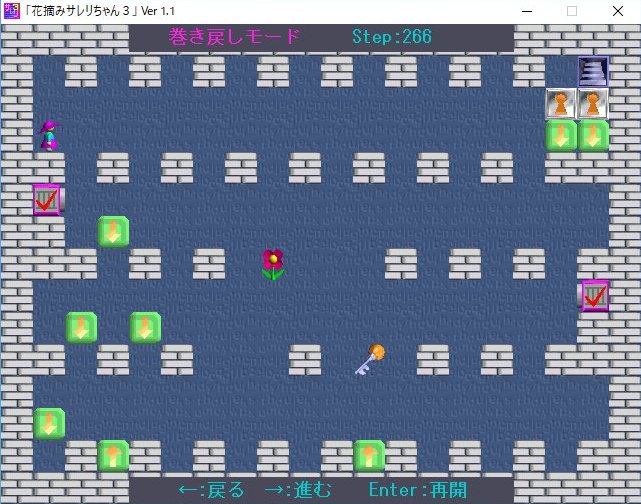Select right block of the down-arrow pair
The height and width of the screenshot is (504, 641).
coord(145,327)
